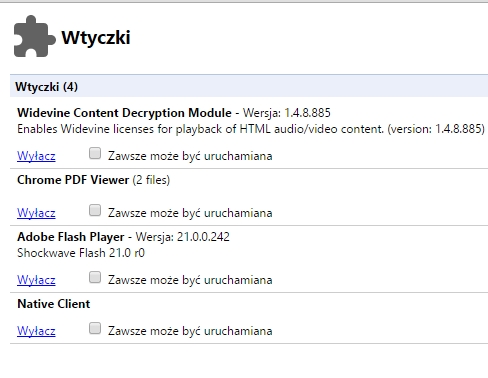Screen dimensions: 488x378
Task: Click the Widevine Content Decryption Module name
Action: (x=124, y=113)
